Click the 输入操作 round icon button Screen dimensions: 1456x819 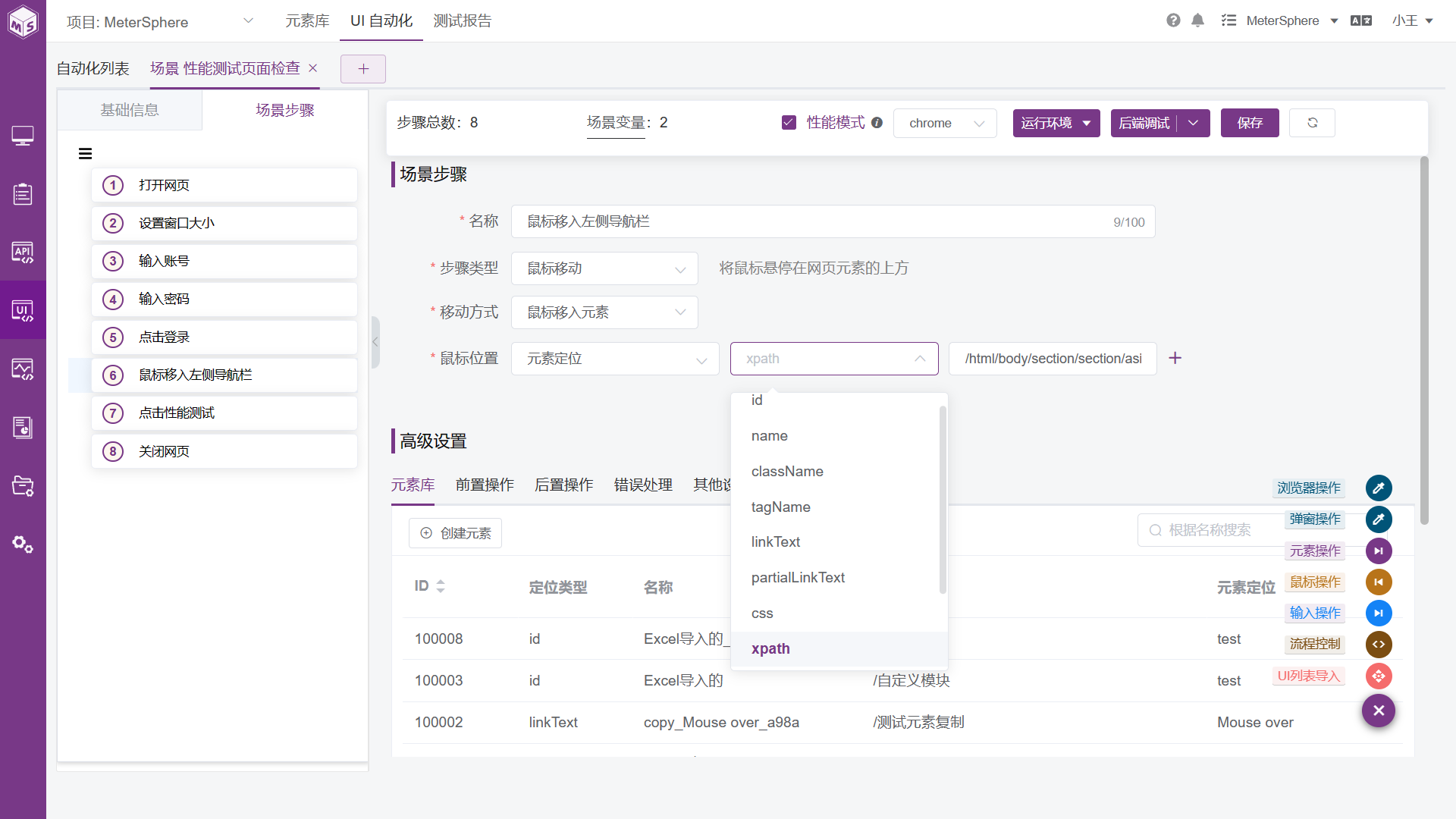click(1379, 613)
